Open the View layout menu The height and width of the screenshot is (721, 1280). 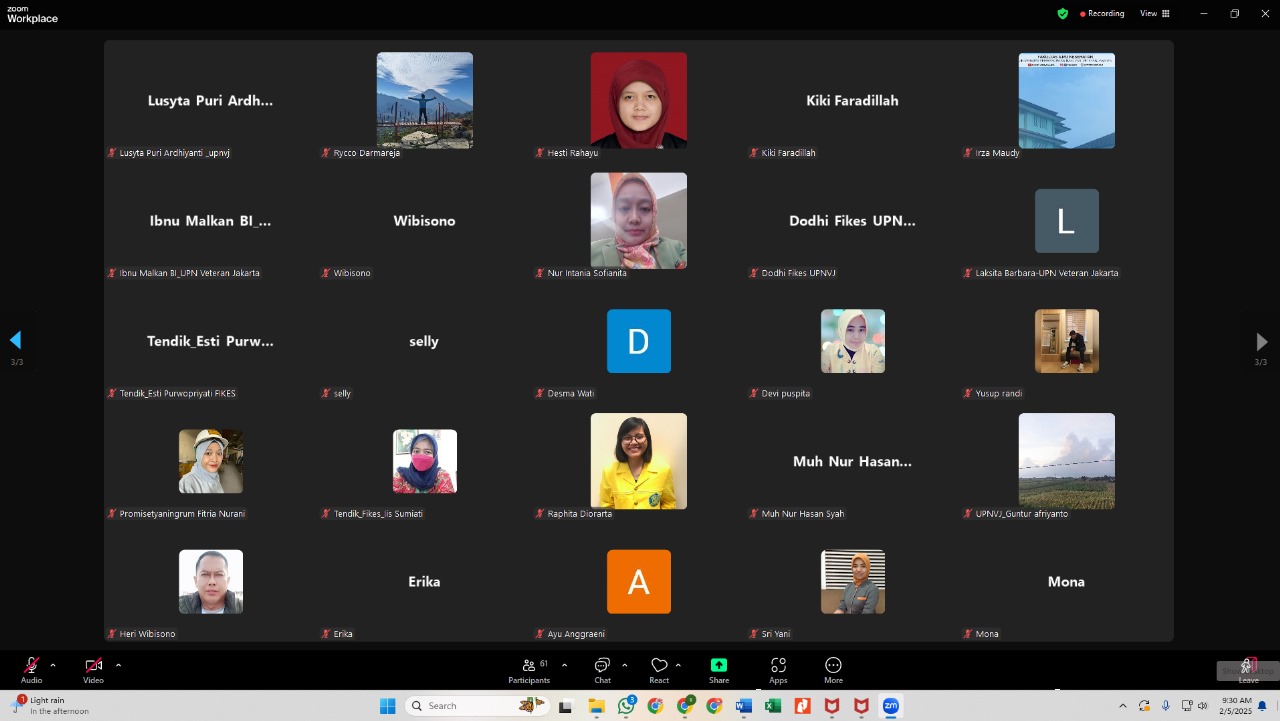[1155, 14]
